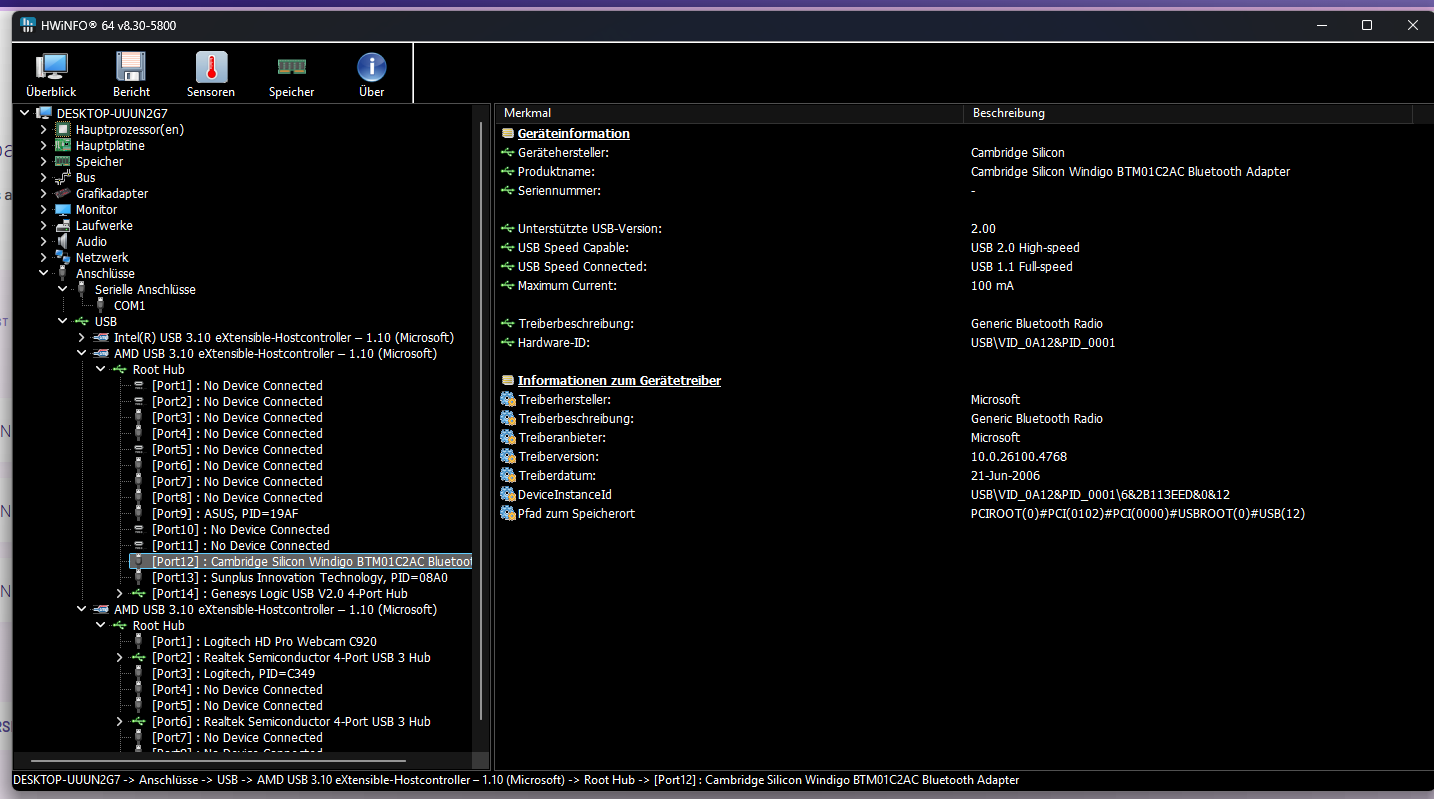The height and width of the screenshot is (799, 1434).
Task: Expand the Hauptplatine node
Action: click(43, 145)
